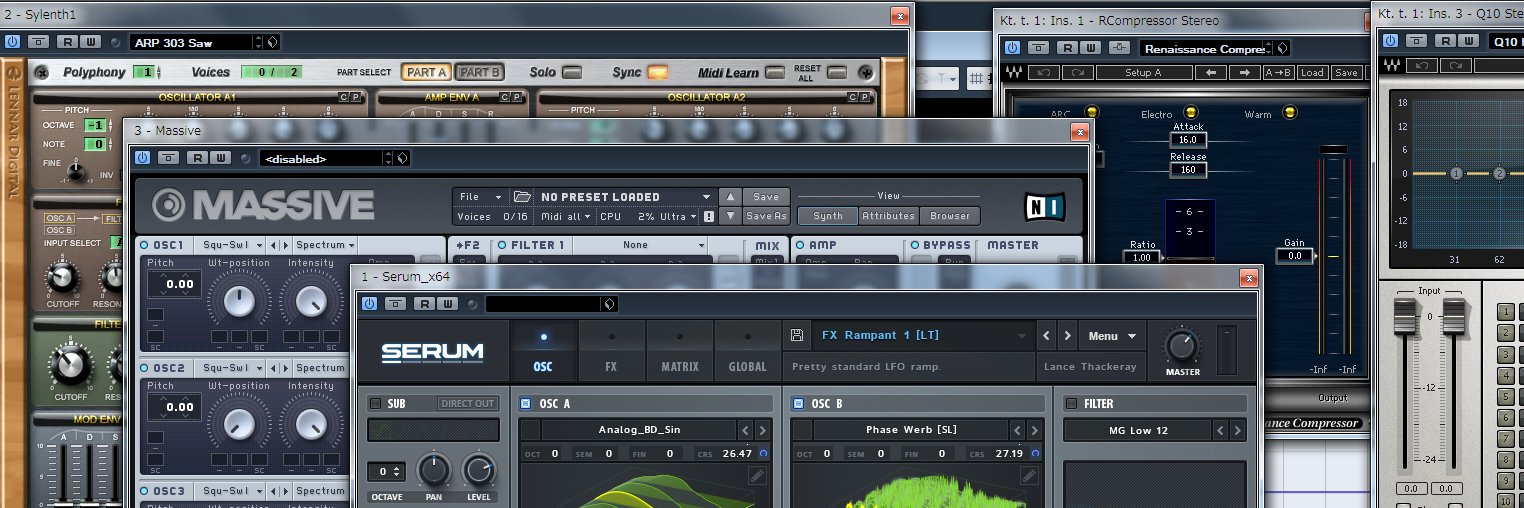Open Massive File menu

479,197
